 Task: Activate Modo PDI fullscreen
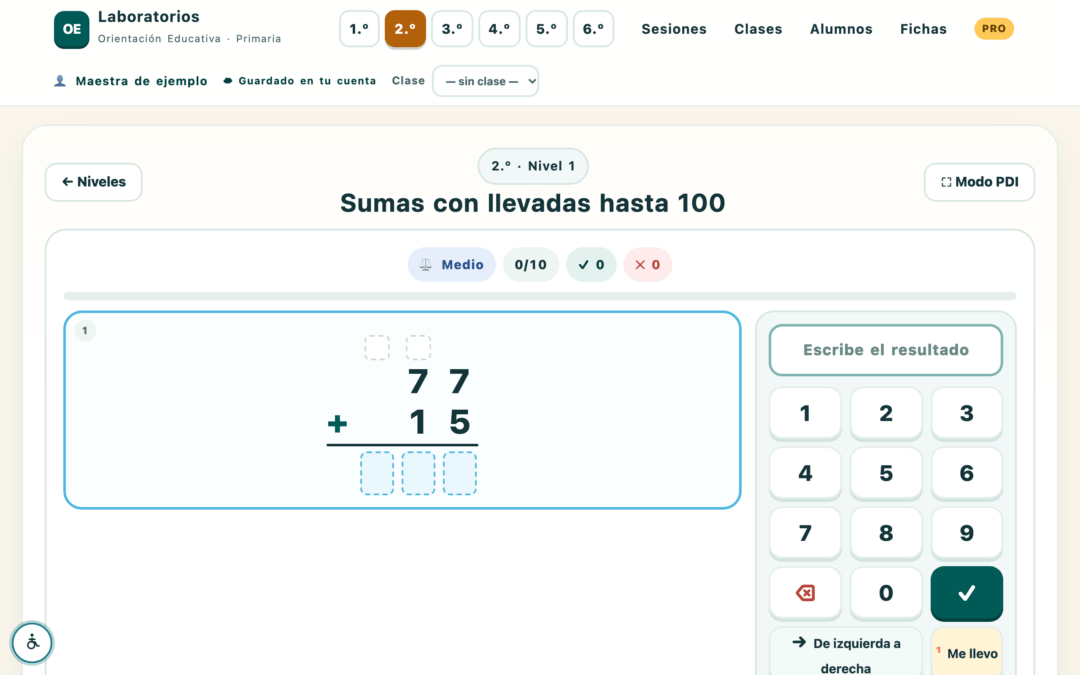coord(979,182)
